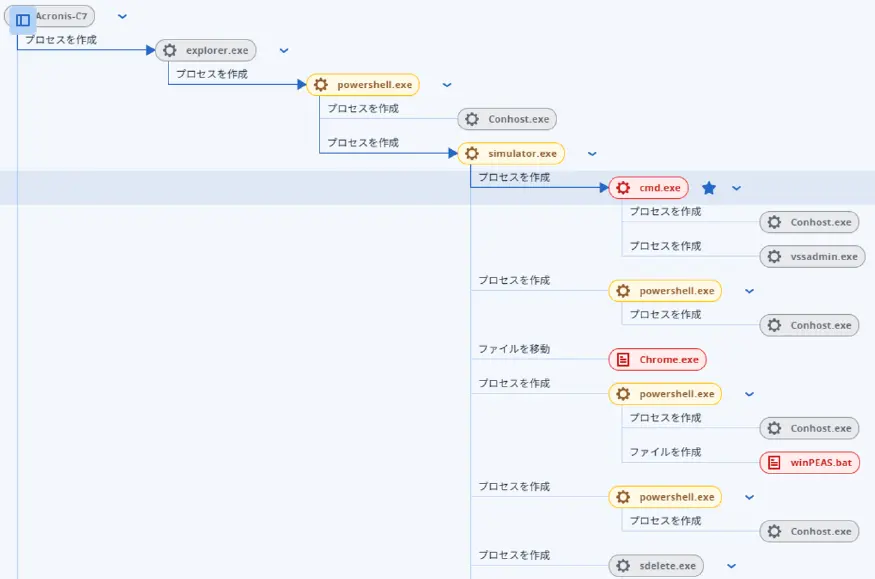875x579 pixels.
Task: Click the red gear icon on cmd.exe
Action: 623,188
